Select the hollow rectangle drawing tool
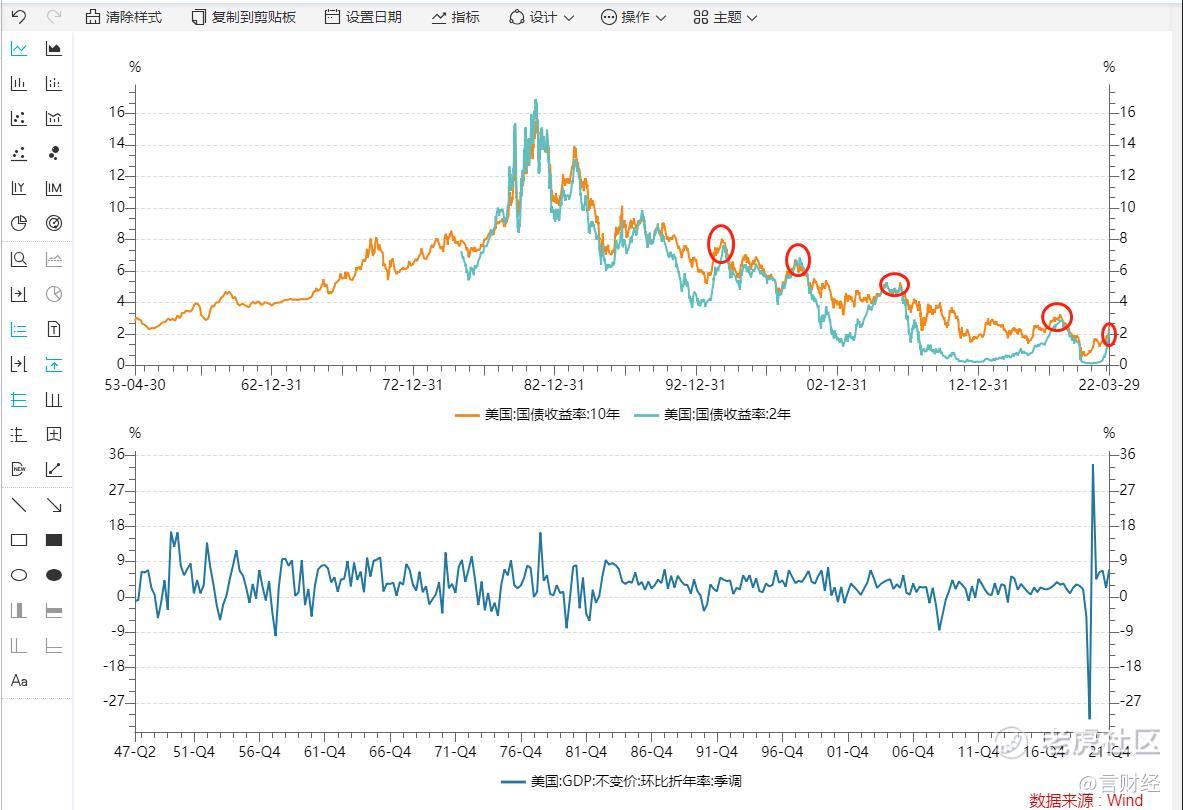Viewport: 1183px width, 810px height. pos(19,540)
